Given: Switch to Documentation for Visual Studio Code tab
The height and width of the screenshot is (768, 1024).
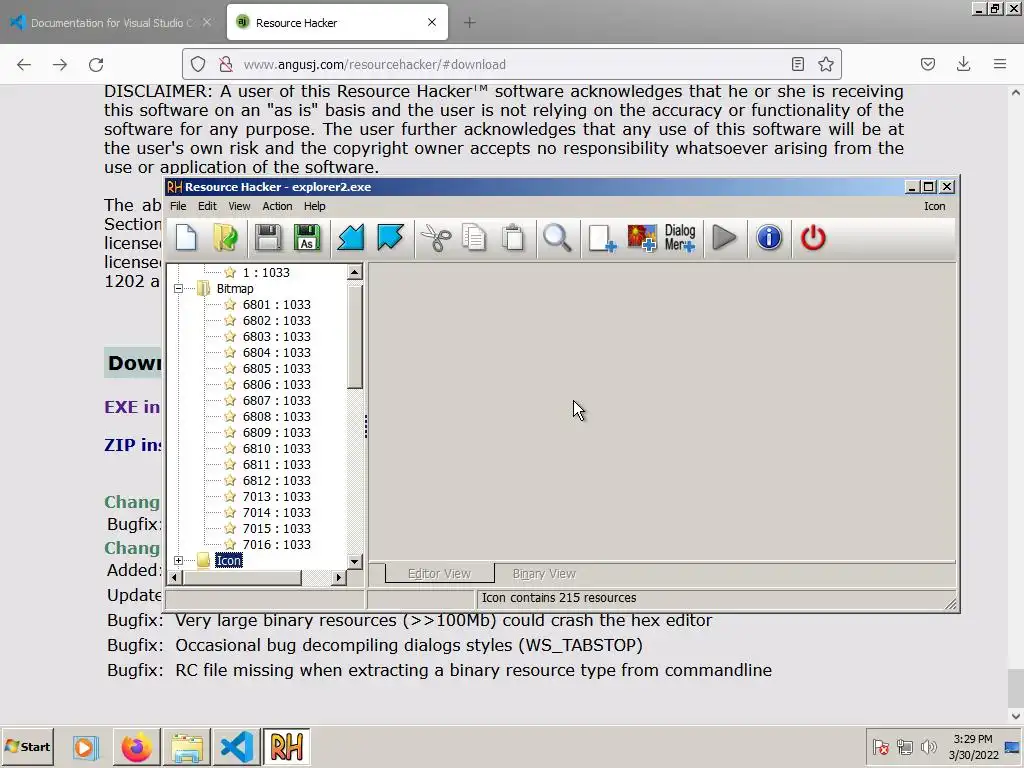Looking at the screenshot, I should (111, 23).
